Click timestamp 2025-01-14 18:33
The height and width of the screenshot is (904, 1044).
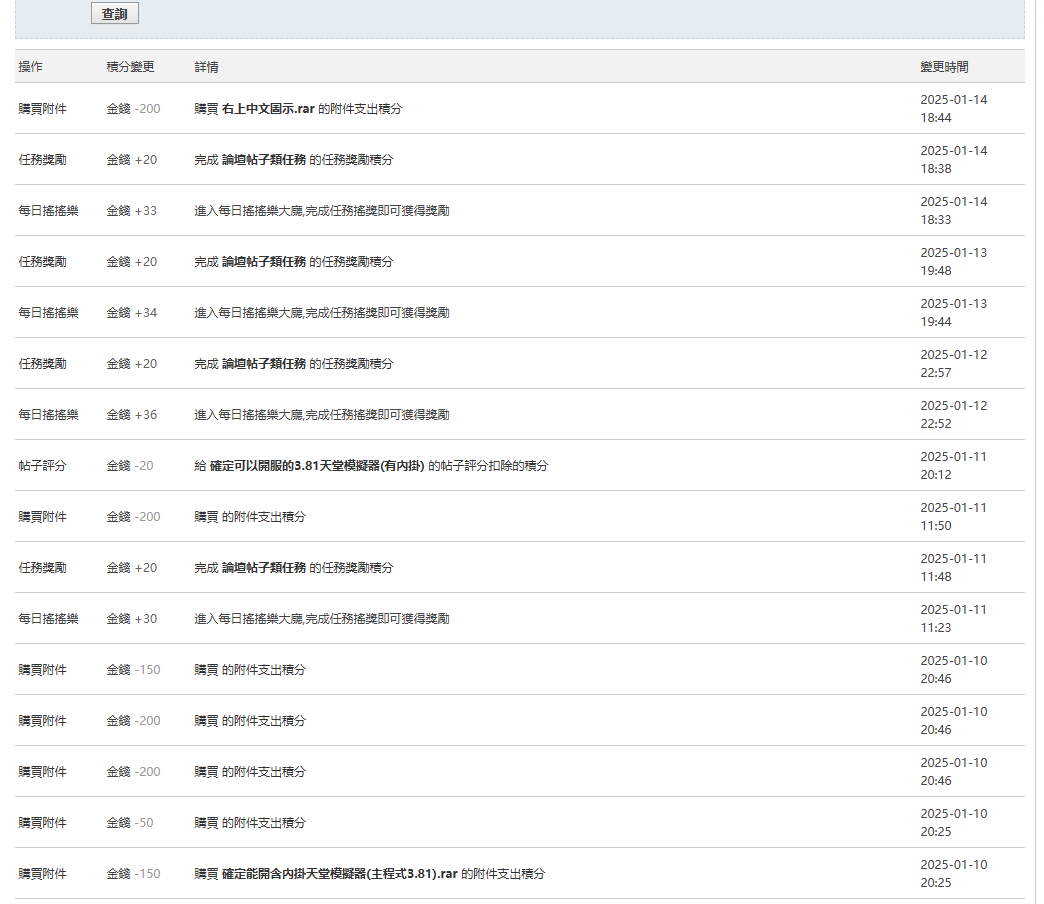coord(953,210)
